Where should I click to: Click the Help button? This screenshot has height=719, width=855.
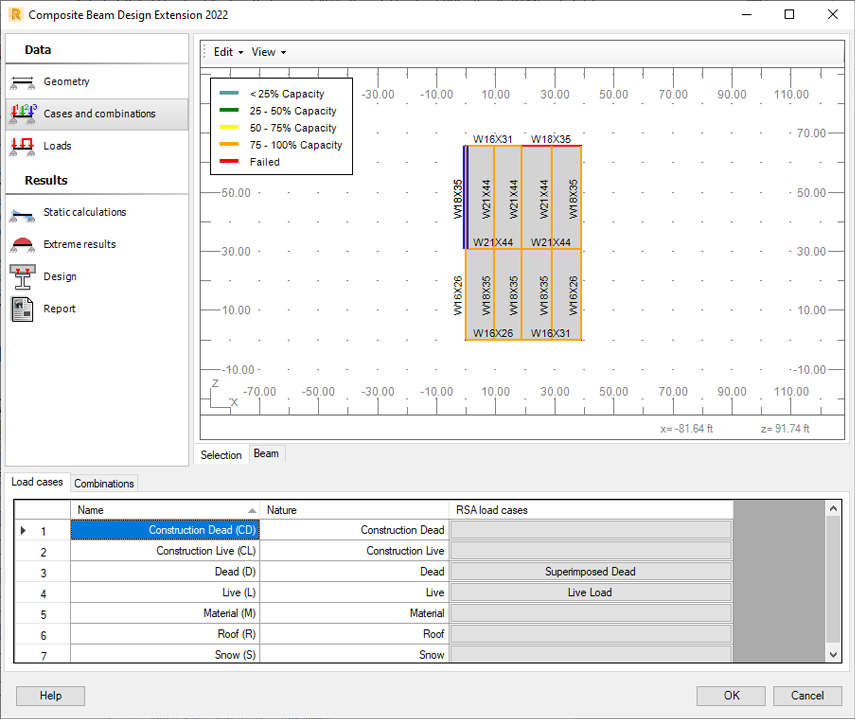point(51,696)
